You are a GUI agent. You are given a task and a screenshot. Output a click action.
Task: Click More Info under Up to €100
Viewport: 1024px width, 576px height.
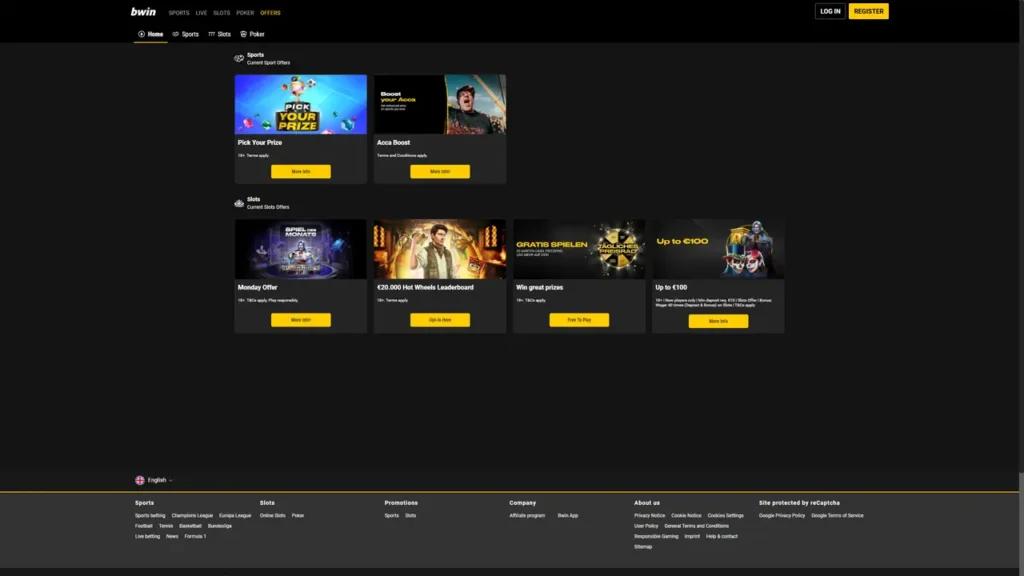(x=718, y=321)
